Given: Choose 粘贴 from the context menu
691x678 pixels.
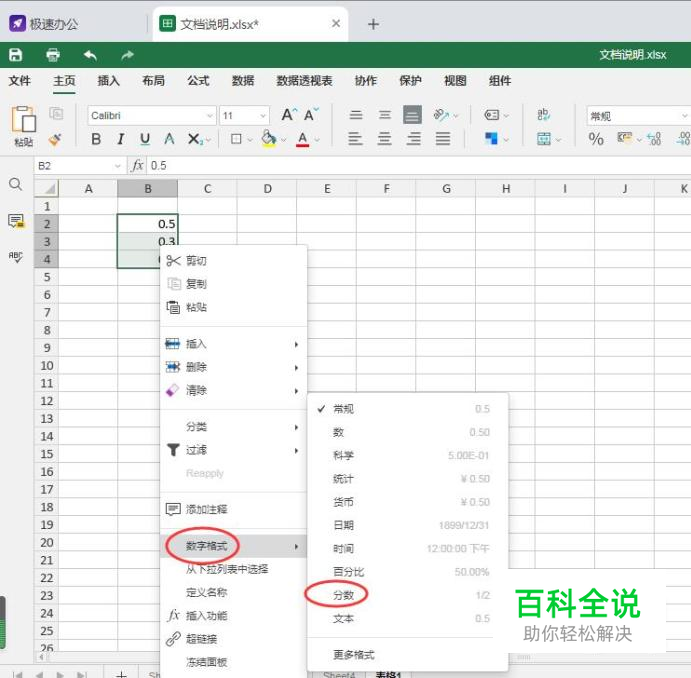Looking at the screenshot, I should click(x=233, y=307).
